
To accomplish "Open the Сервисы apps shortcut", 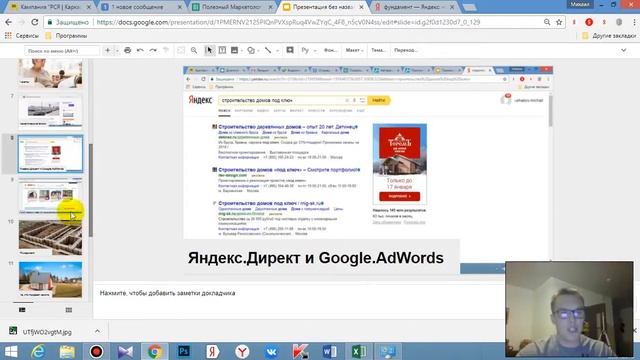I will [x=22, y=36].
